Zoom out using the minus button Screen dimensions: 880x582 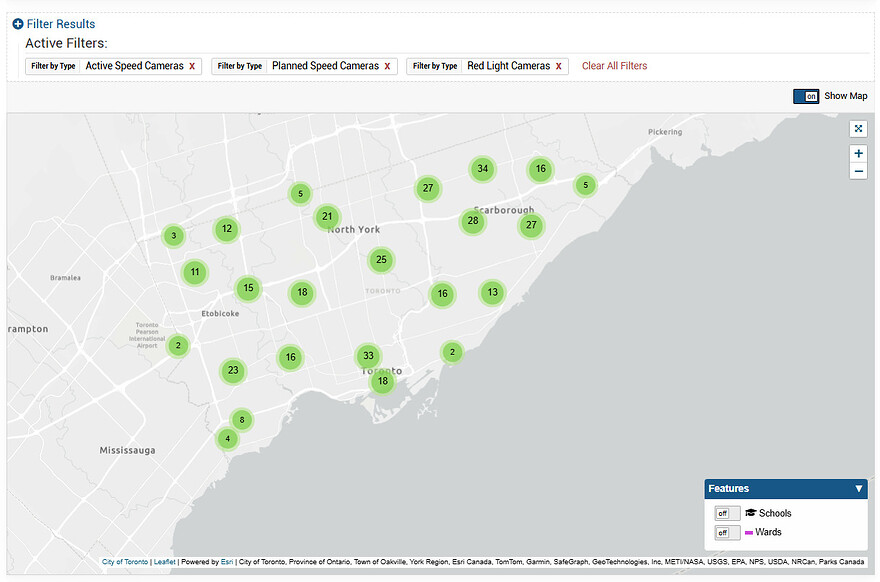(858, 171)
